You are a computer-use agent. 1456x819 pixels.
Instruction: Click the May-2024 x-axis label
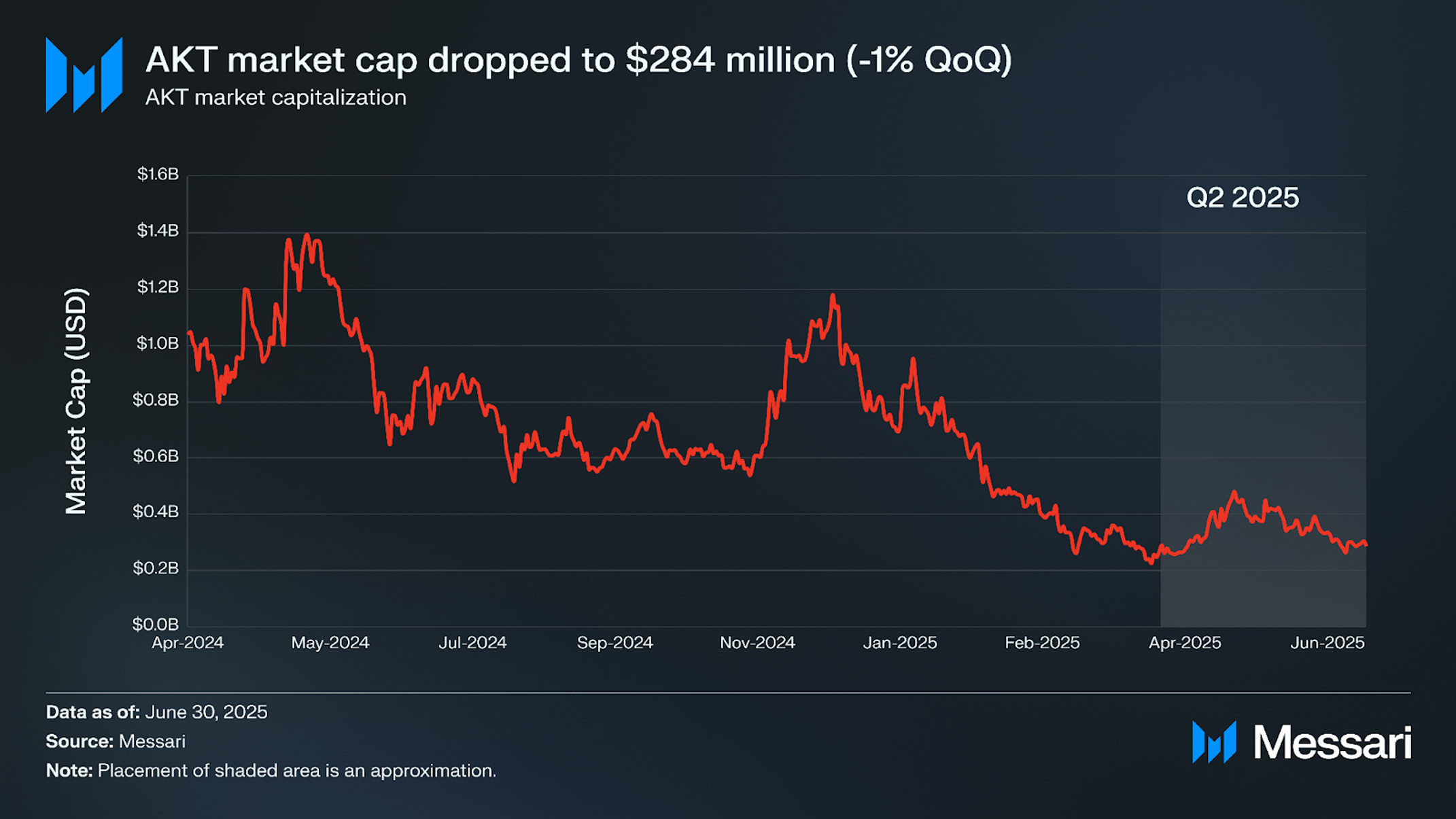(330, 643)
